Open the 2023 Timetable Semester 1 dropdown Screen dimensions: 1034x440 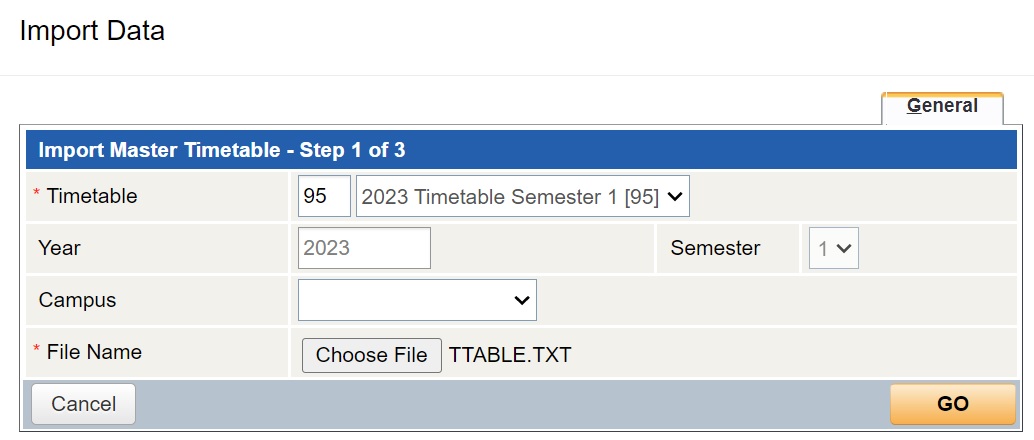pos(522,197)
